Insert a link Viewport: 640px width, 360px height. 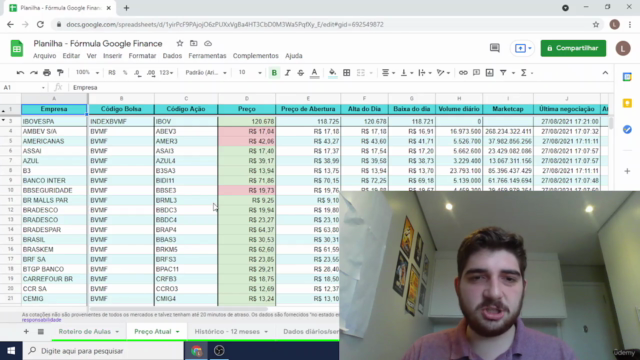click(x=463, y=73)
